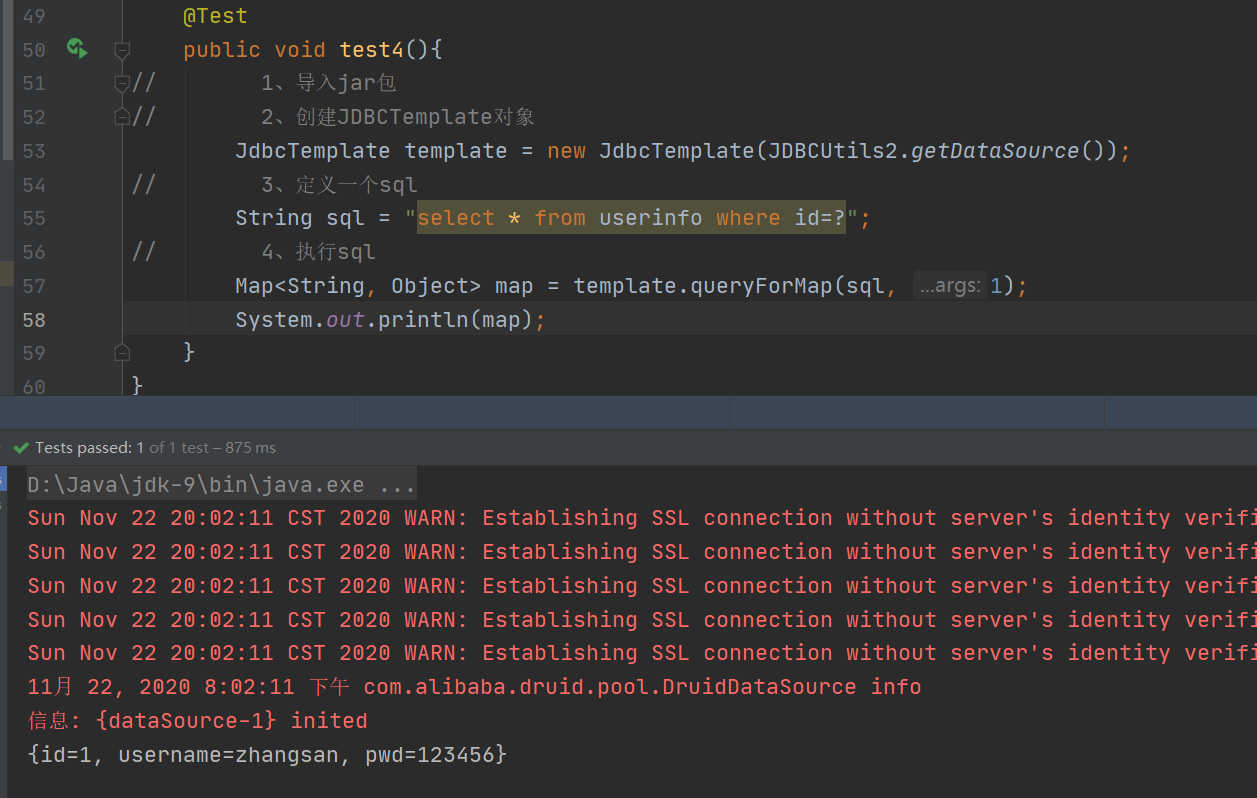Click line number 60 in the gutter
Viewport: 1257px width, 798px height.
pyautogui.click(x=33, y=386)
